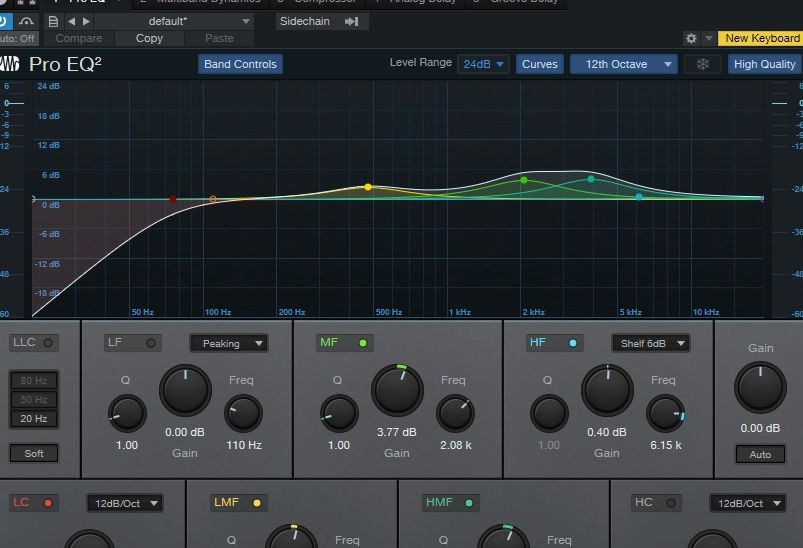Select the teal HMF node on graph
This screenshot has width=803, height=548.
point(591,179)
